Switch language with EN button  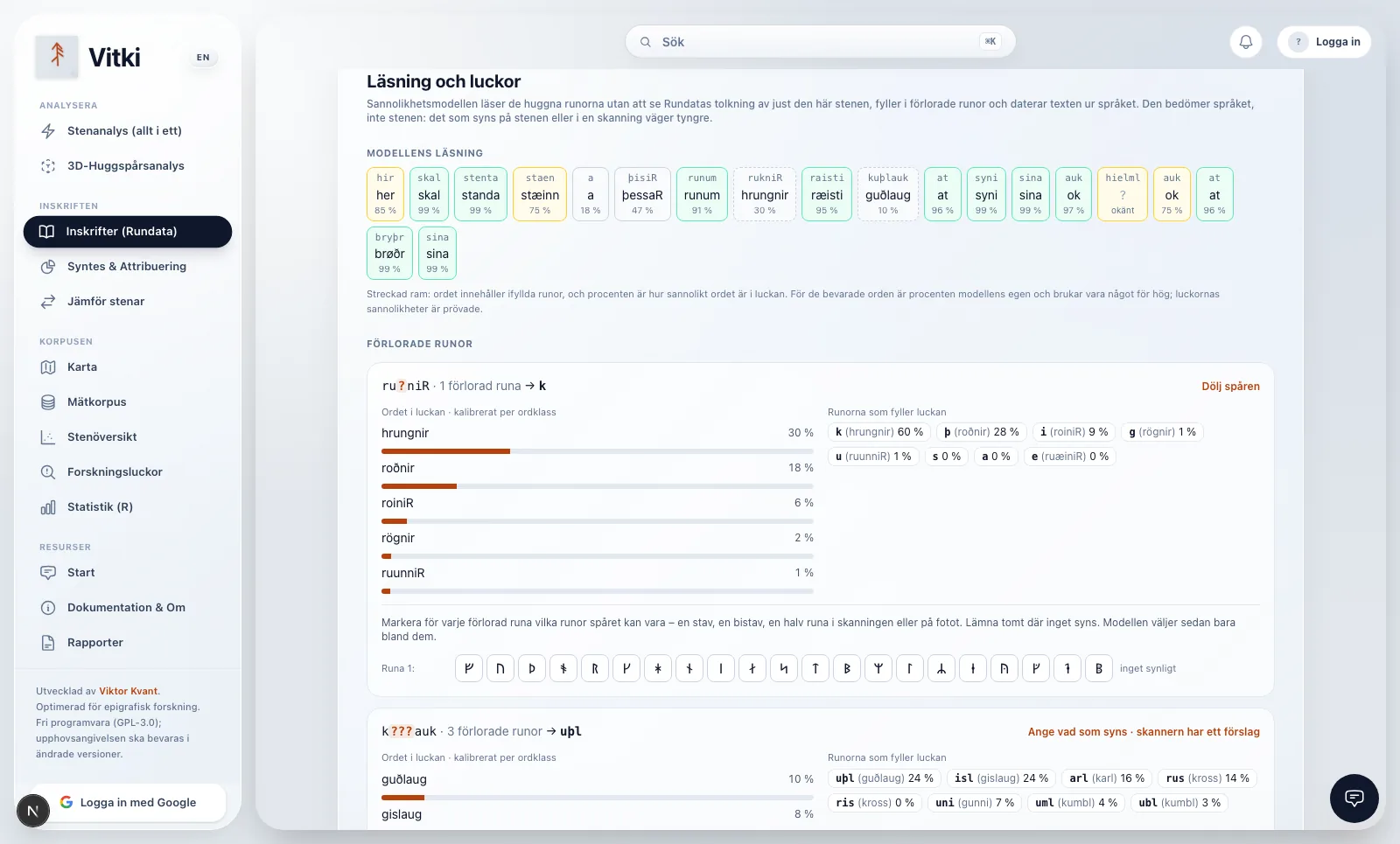point(203,58)
